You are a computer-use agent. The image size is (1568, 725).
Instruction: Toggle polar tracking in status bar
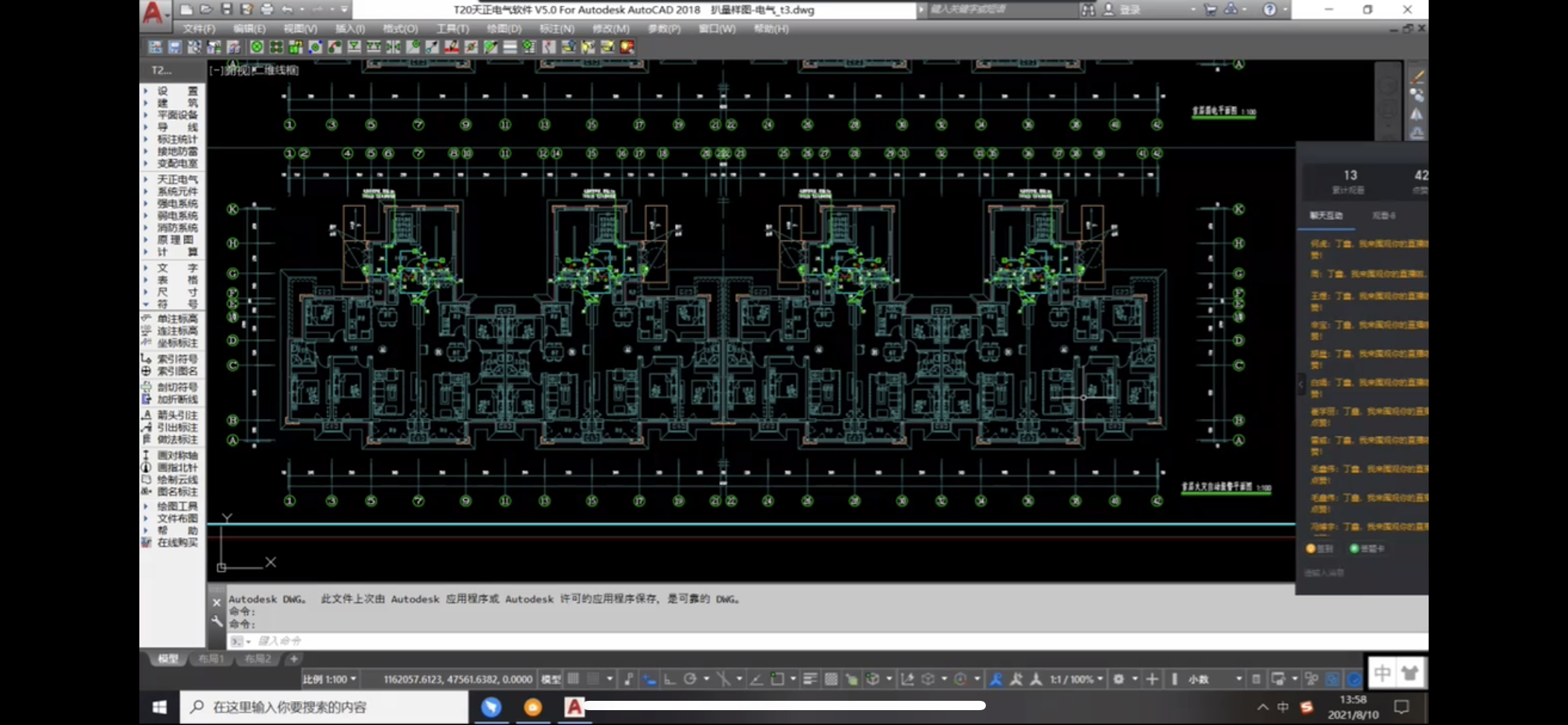click(x=690, y=679)
